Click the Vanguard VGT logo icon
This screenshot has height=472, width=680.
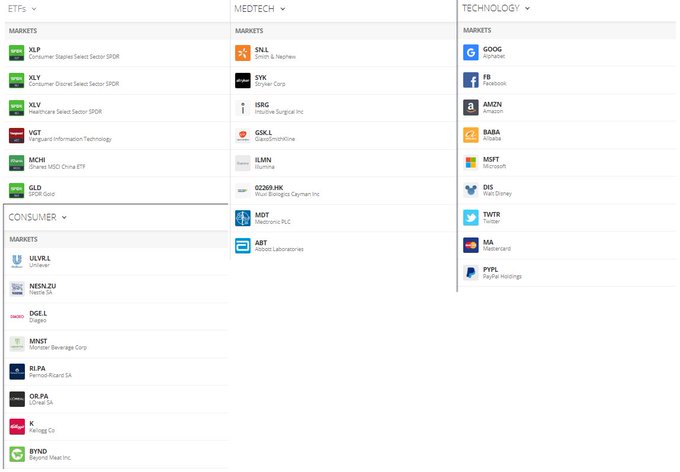click(x=17, y=135)
